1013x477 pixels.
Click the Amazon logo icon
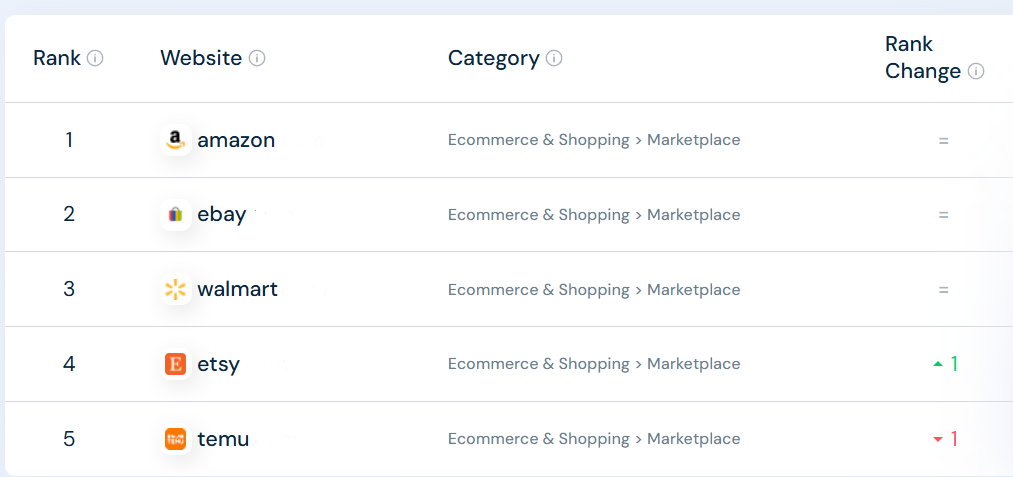[176, 140]
